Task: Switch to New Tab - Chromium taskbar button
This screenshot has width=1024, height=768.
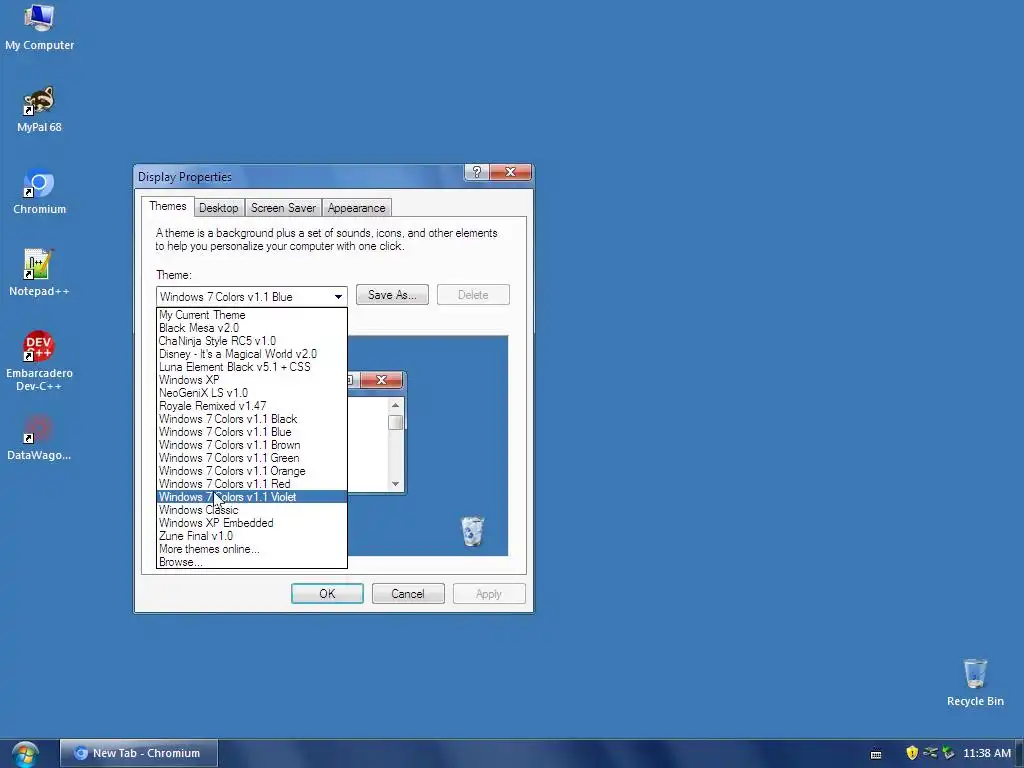Action: pyautogui.click(x=138, y=753)
